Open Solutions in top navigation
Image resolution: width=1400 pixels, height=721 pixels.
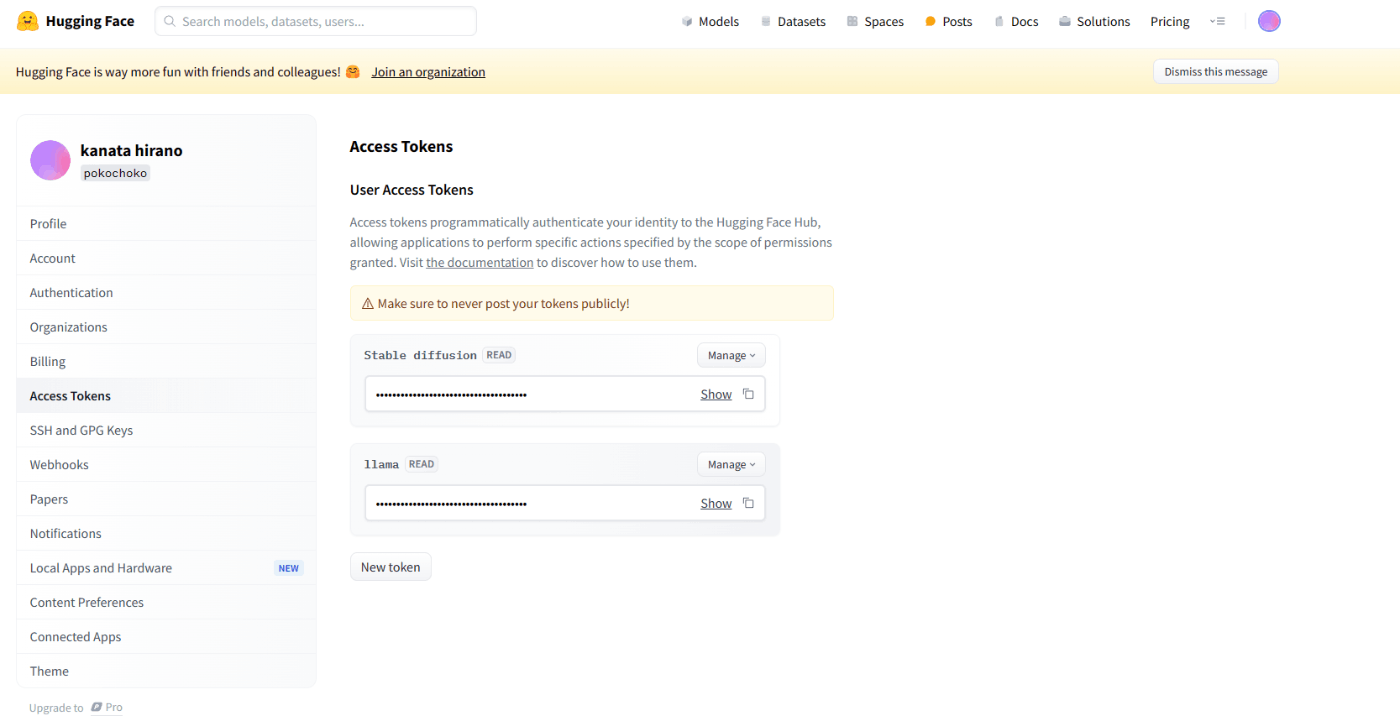click(x=1094, y=21)
